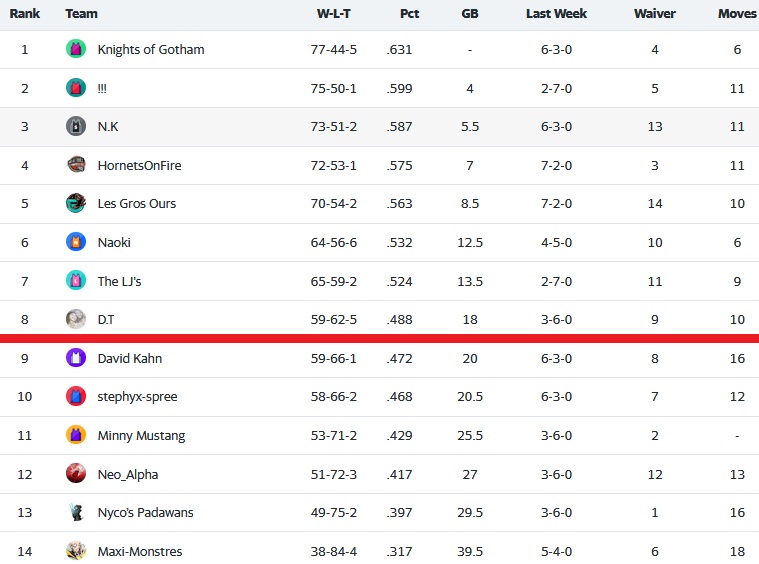759x564 pixels.
Task: Open the Minny Mustang team link
Action: click(141, 436)
